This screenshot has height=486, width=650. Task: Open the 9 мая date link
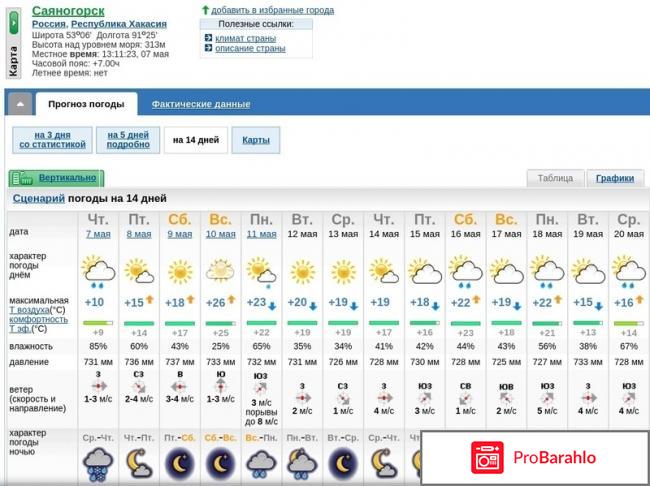click(180, 234)
